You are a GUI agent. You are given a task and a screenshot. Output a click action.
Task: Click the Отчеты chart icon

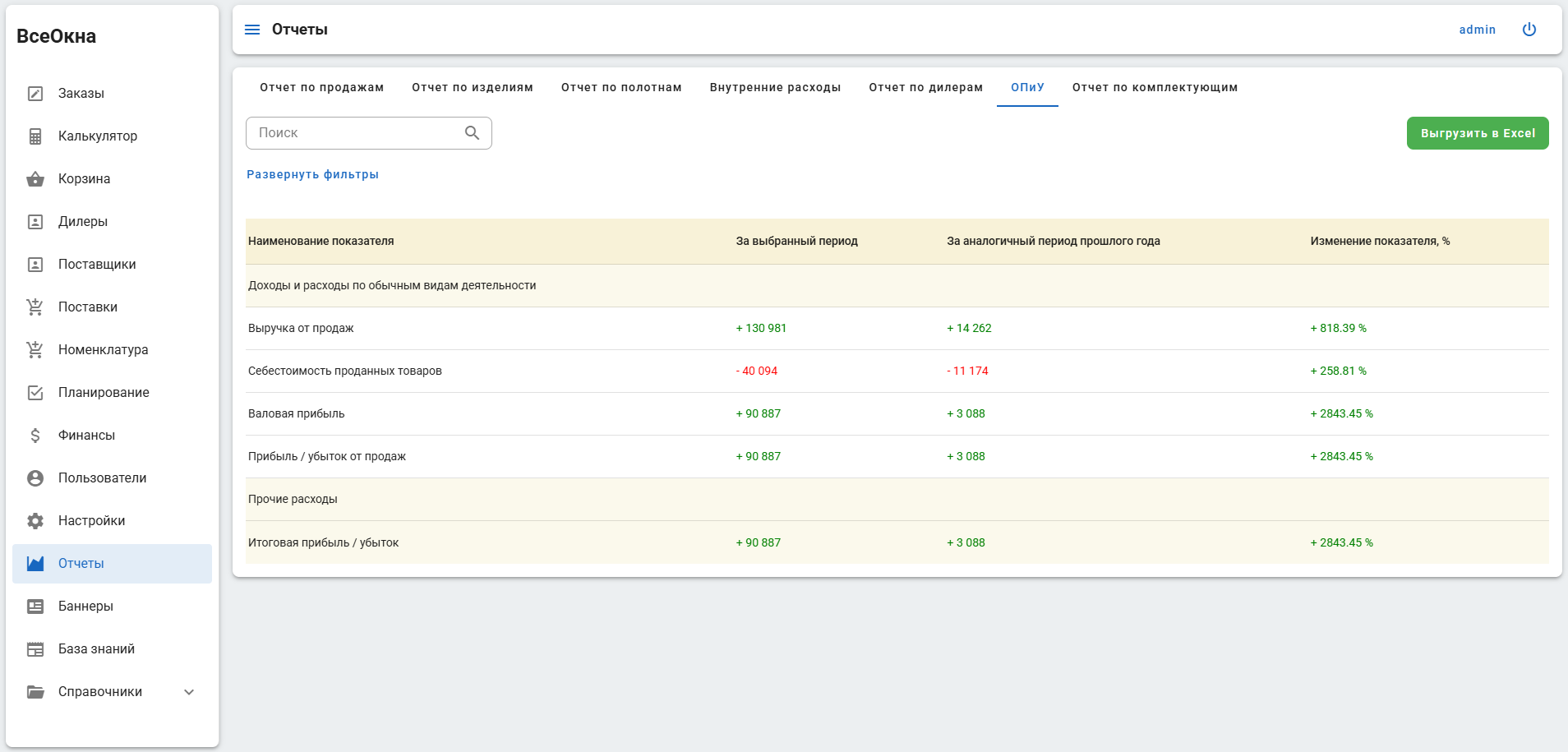(x=35, y=564)
